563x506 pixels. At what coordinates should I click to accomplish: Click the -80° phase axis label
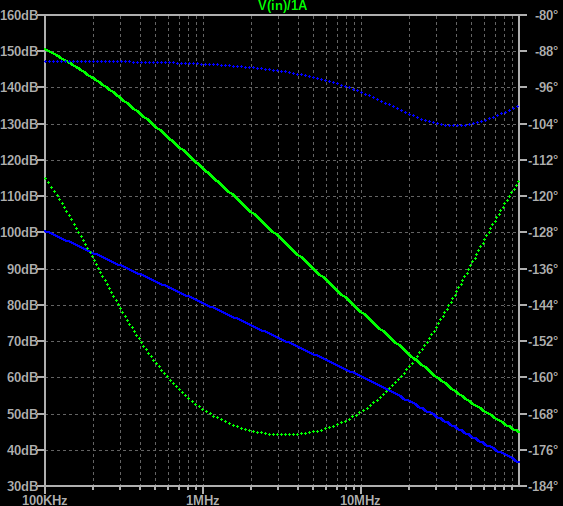coord(546,15)
